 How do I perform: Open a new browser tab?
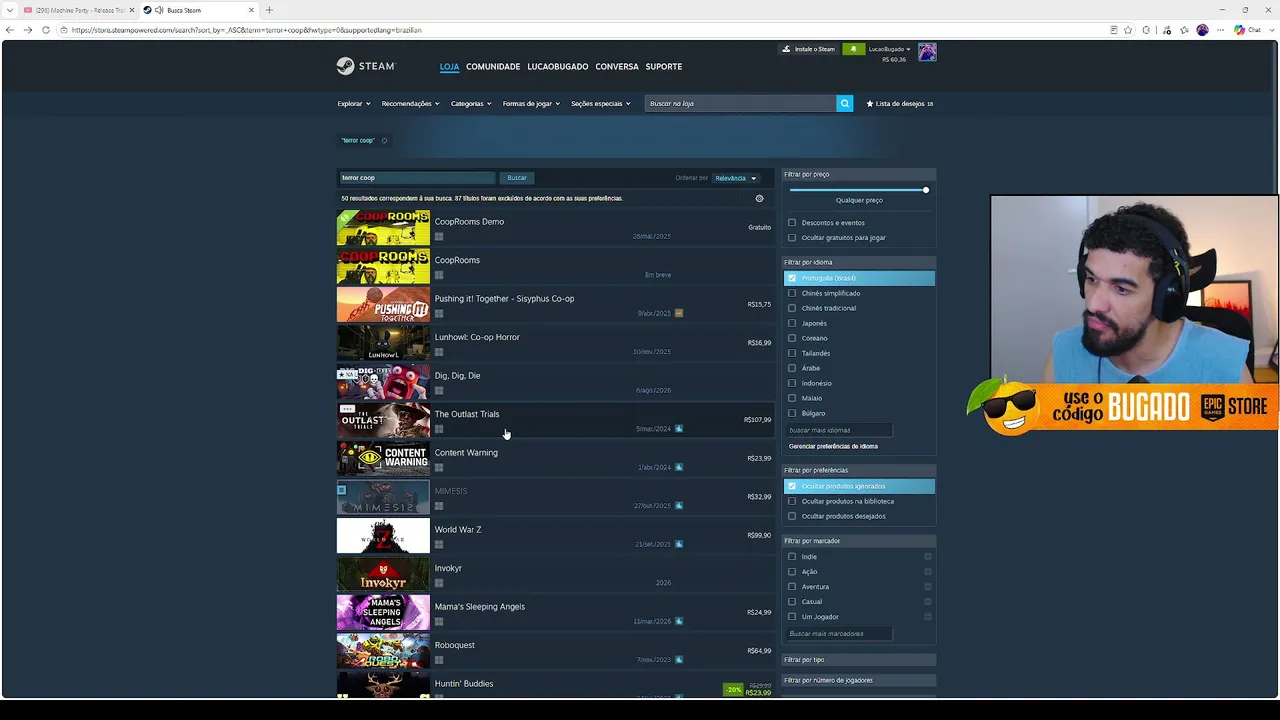(x=269, y=10)
